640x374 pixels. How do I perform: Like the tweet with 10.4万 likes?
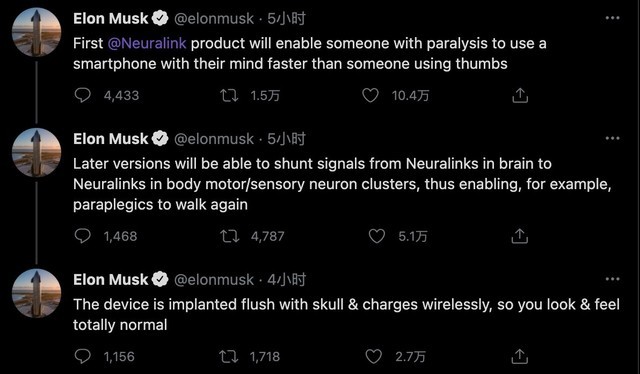370,96
